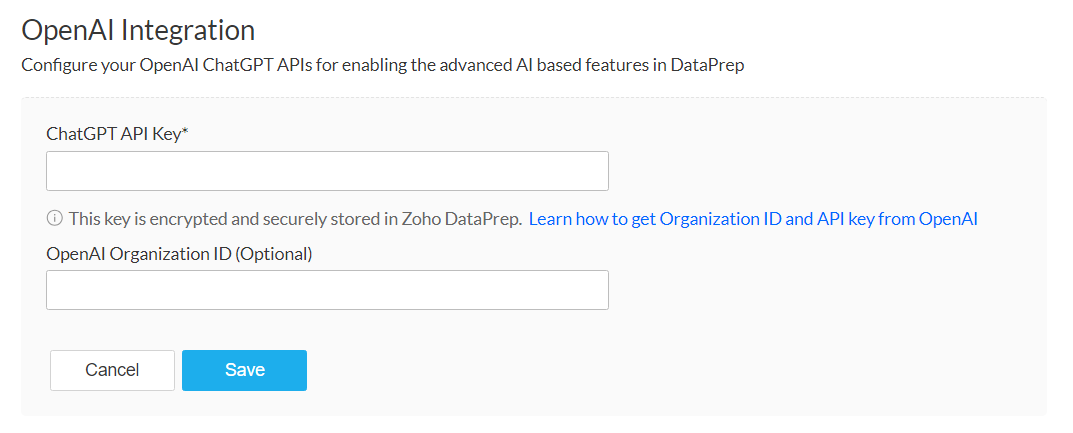Focus the OpenAI Organization ID text box

pos(327,290)
